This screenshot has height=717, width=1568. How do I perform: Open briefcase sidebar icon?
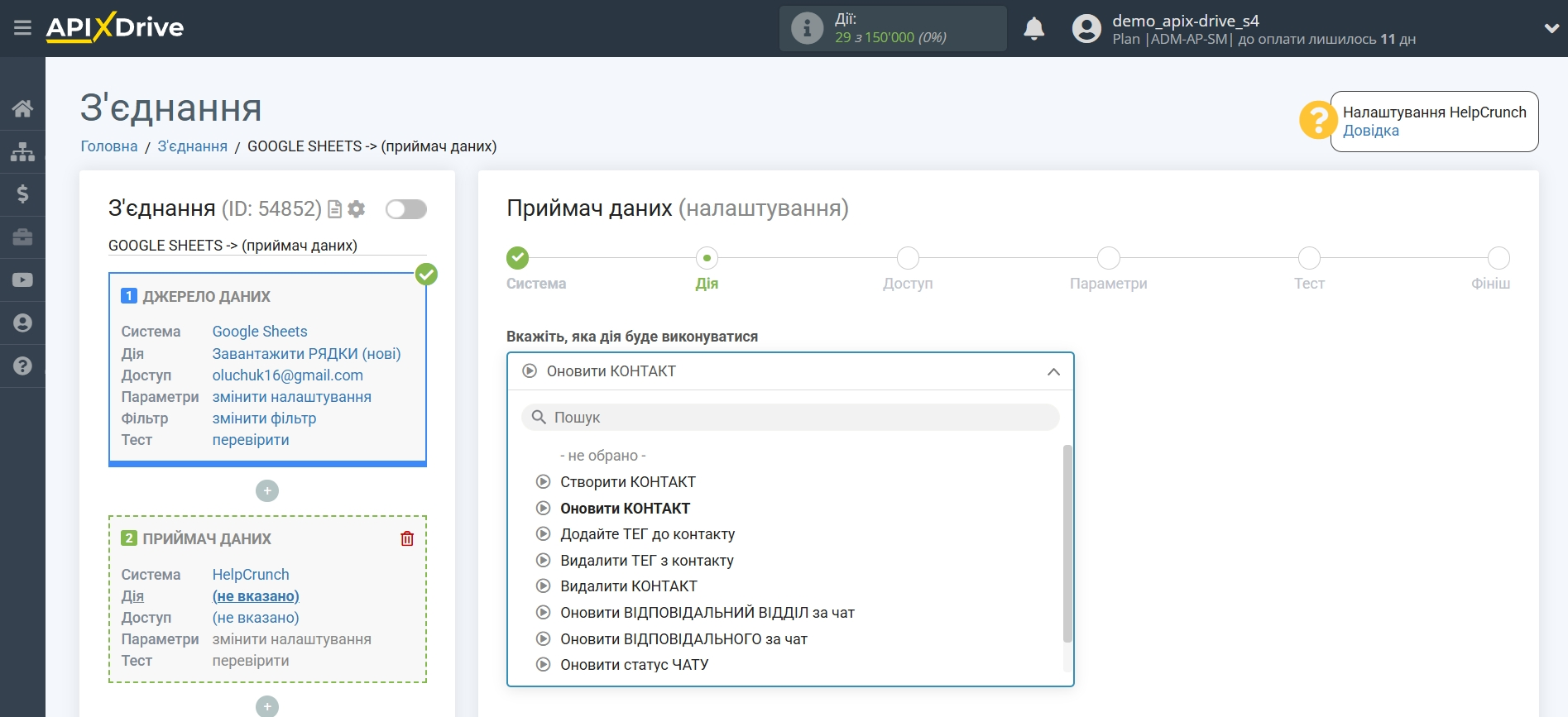(22, 237)
